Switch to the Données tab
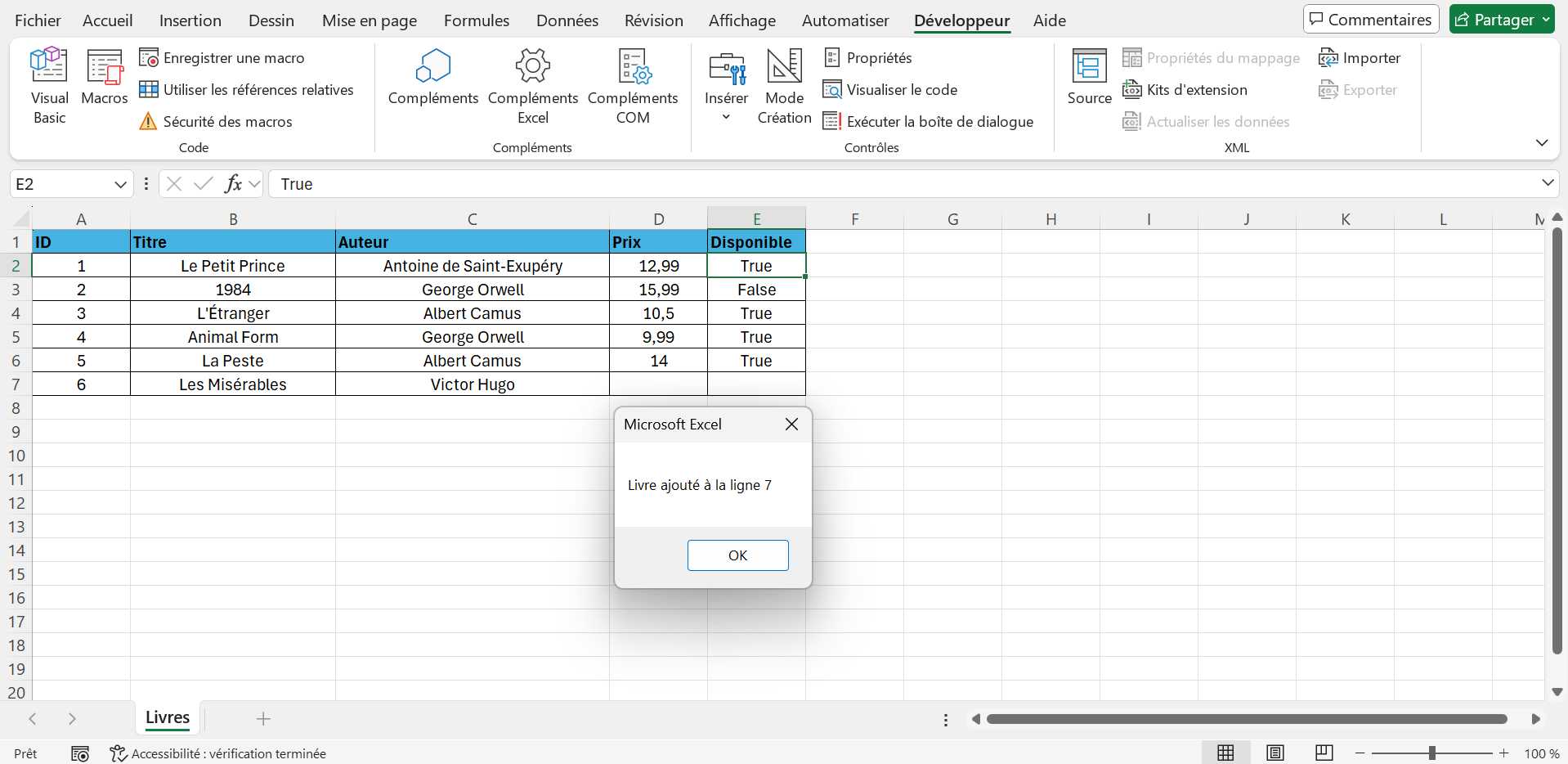 pos(567,20)
